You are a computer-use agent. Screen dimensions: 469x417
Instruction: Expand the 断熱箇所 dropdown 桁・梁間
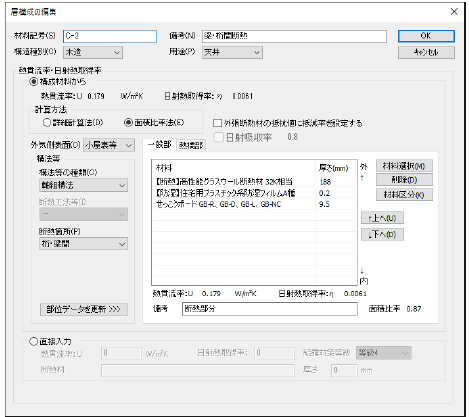(83, 244)
